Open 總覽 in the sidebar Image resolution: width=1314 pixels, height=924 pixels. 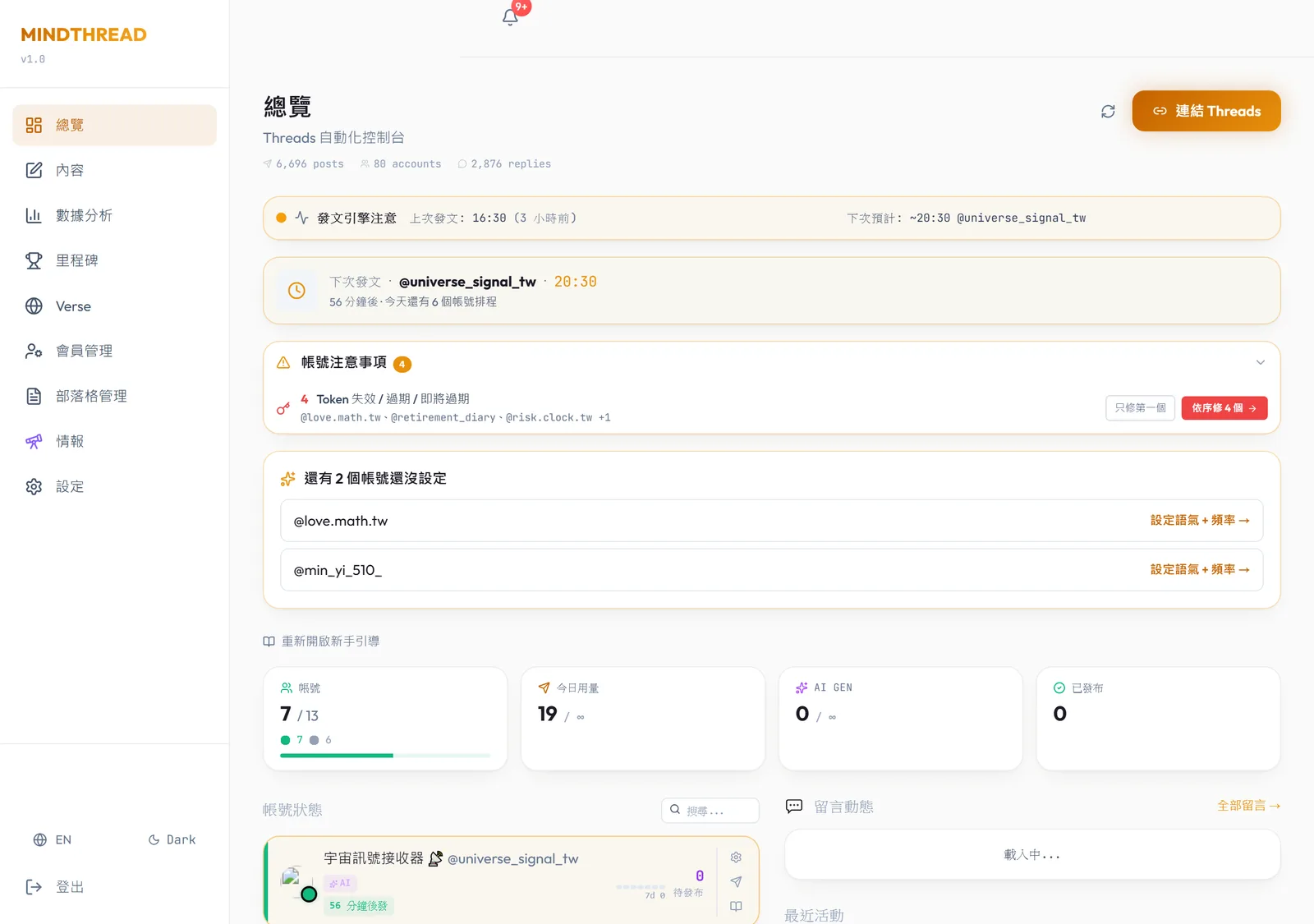coord(115,125)
